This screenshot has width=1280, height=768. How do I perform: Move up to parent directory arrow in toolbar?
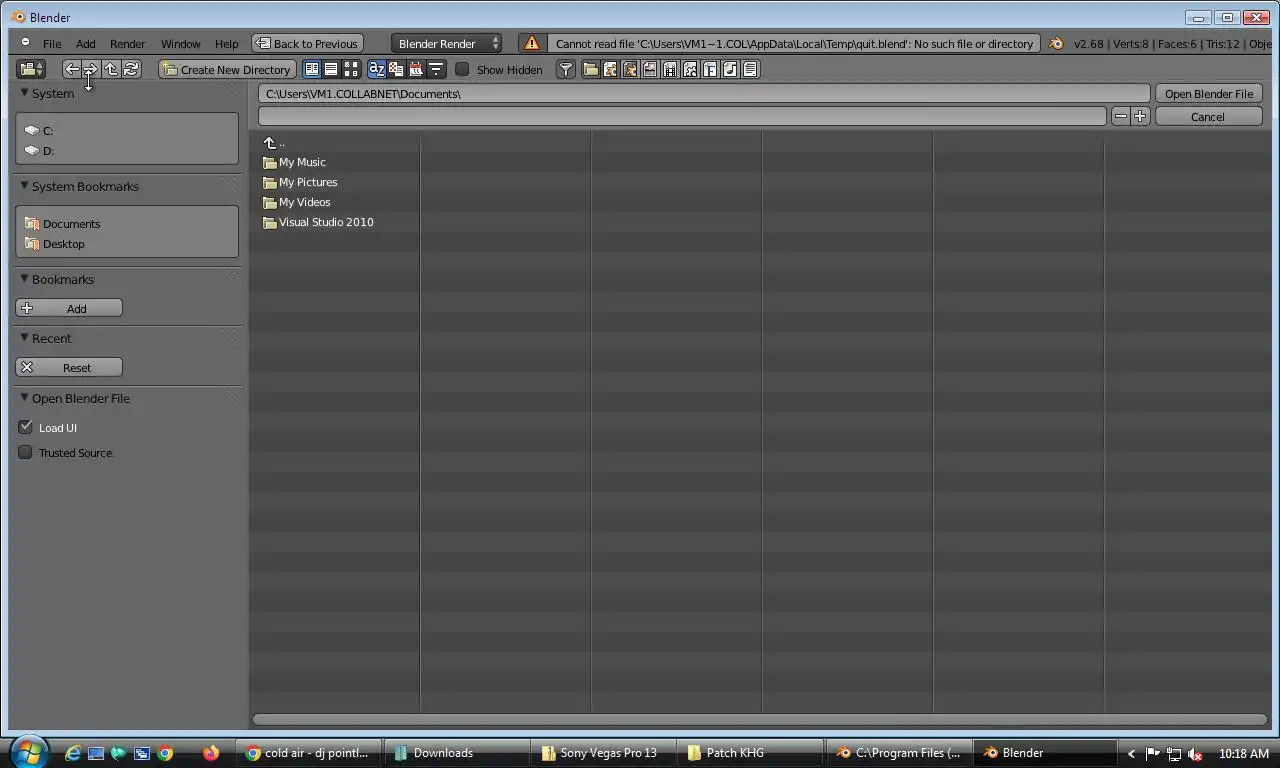point(111,69)
